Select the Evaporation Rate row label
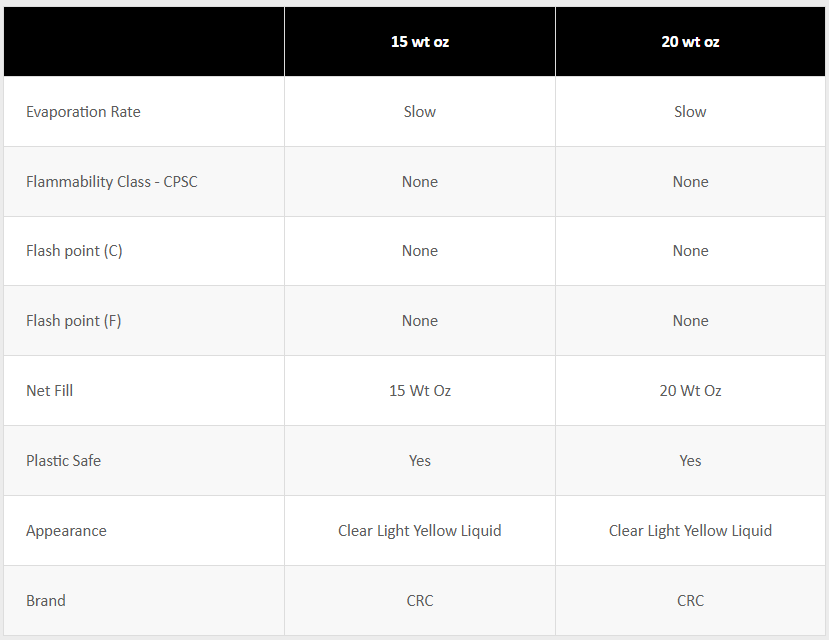 pyautogui.click(x=83, y=112)
